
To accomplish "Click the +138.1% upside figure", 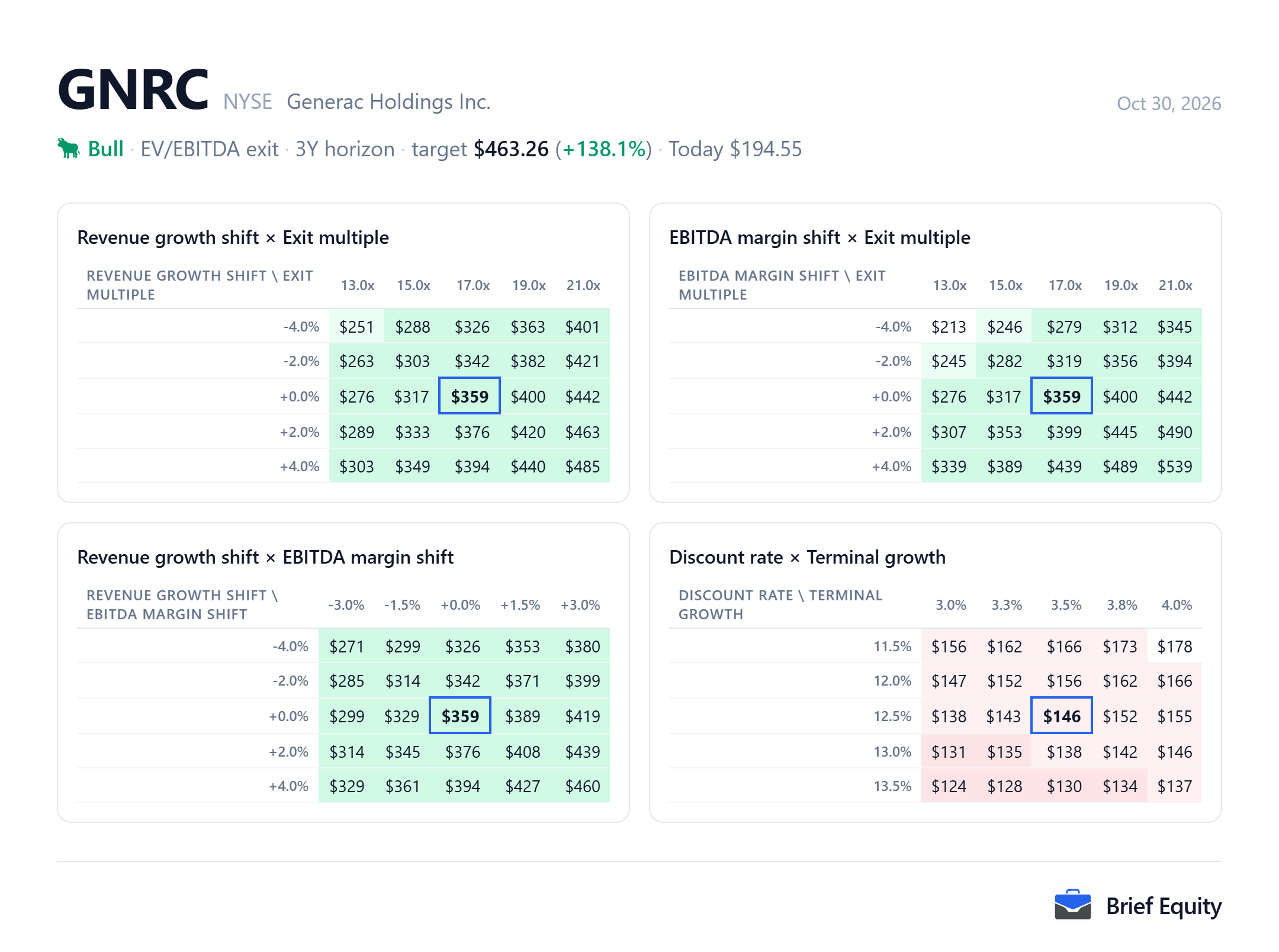I will point(603,149).
